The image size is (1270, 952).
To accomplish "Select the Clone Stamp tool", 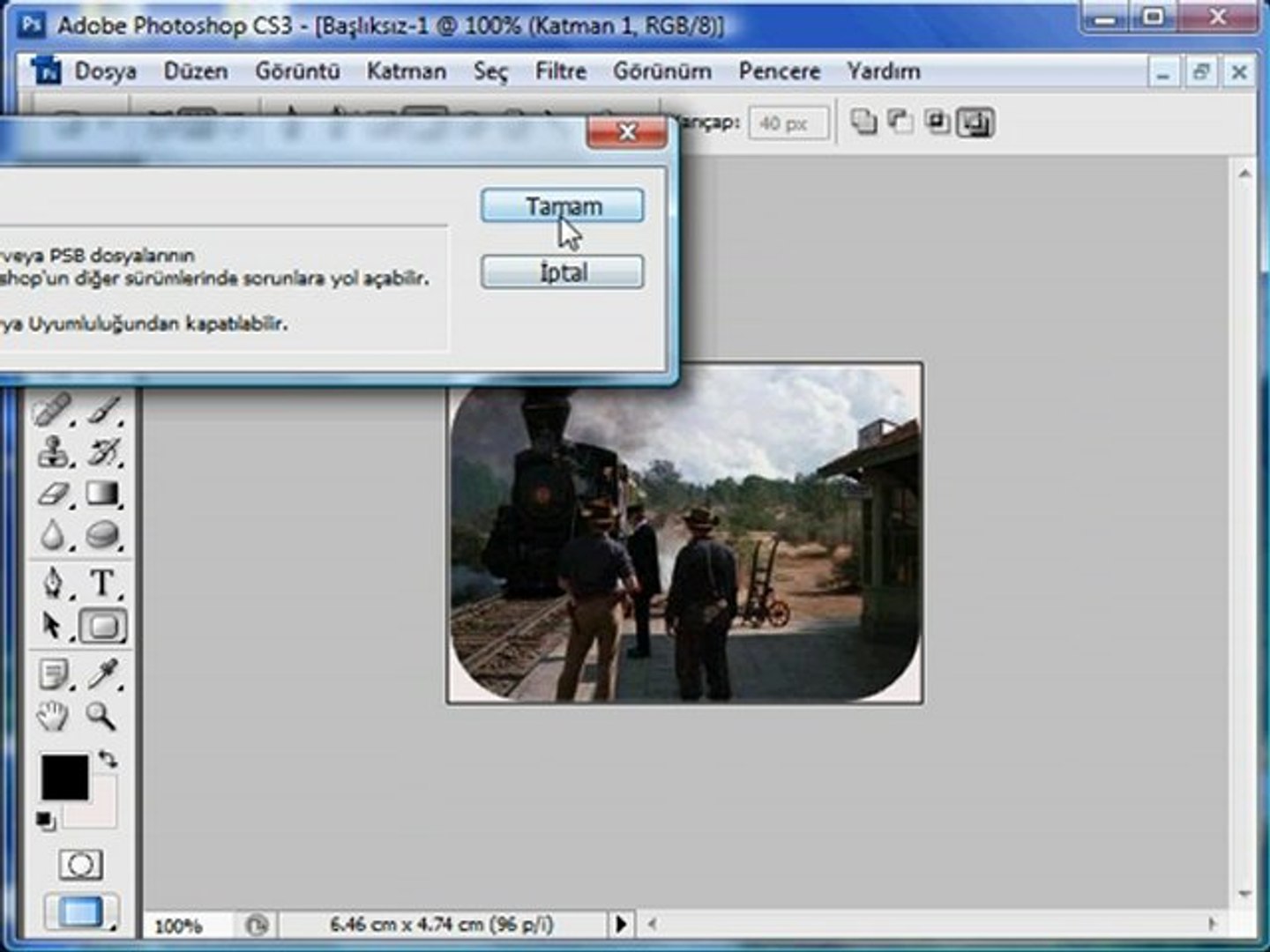I will coord(52,452).
